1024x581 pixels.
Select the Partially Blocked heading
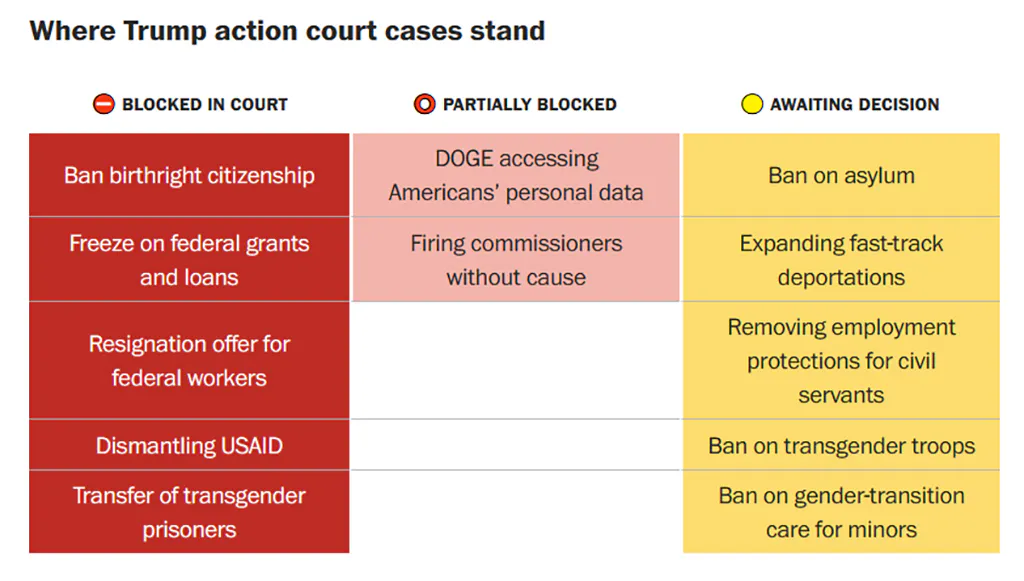[x=529, y=104]
